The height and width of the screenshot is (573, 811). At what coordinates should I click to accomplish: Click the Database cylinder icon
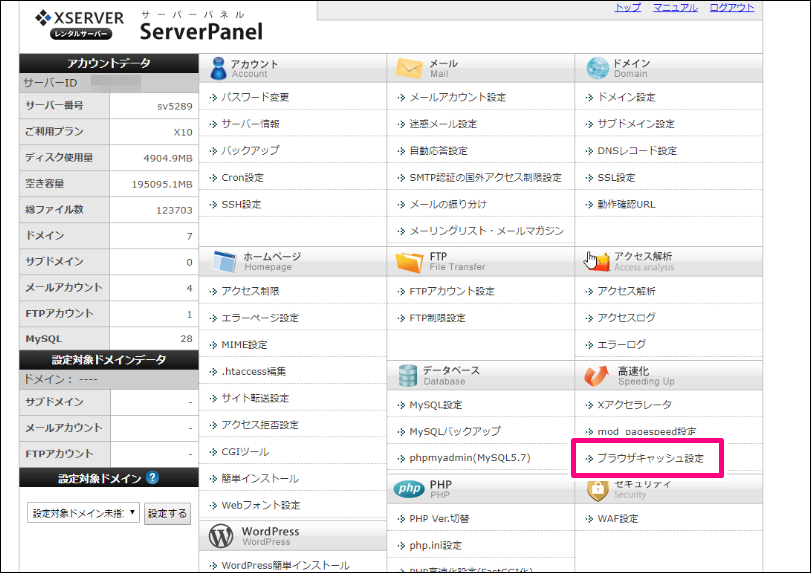[408, 376]
